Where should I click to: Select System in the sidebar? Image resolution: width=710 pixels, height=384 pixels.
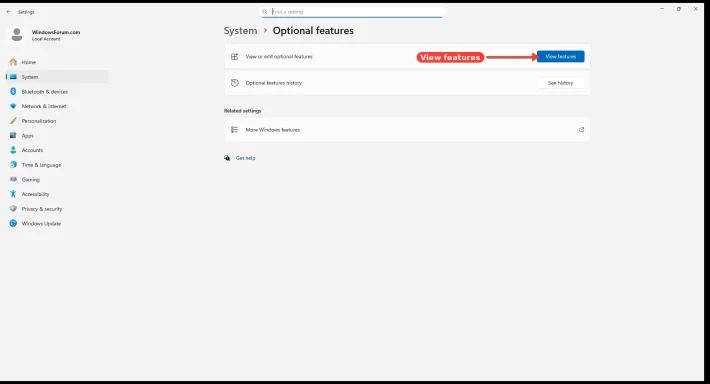tap(30, 77)
